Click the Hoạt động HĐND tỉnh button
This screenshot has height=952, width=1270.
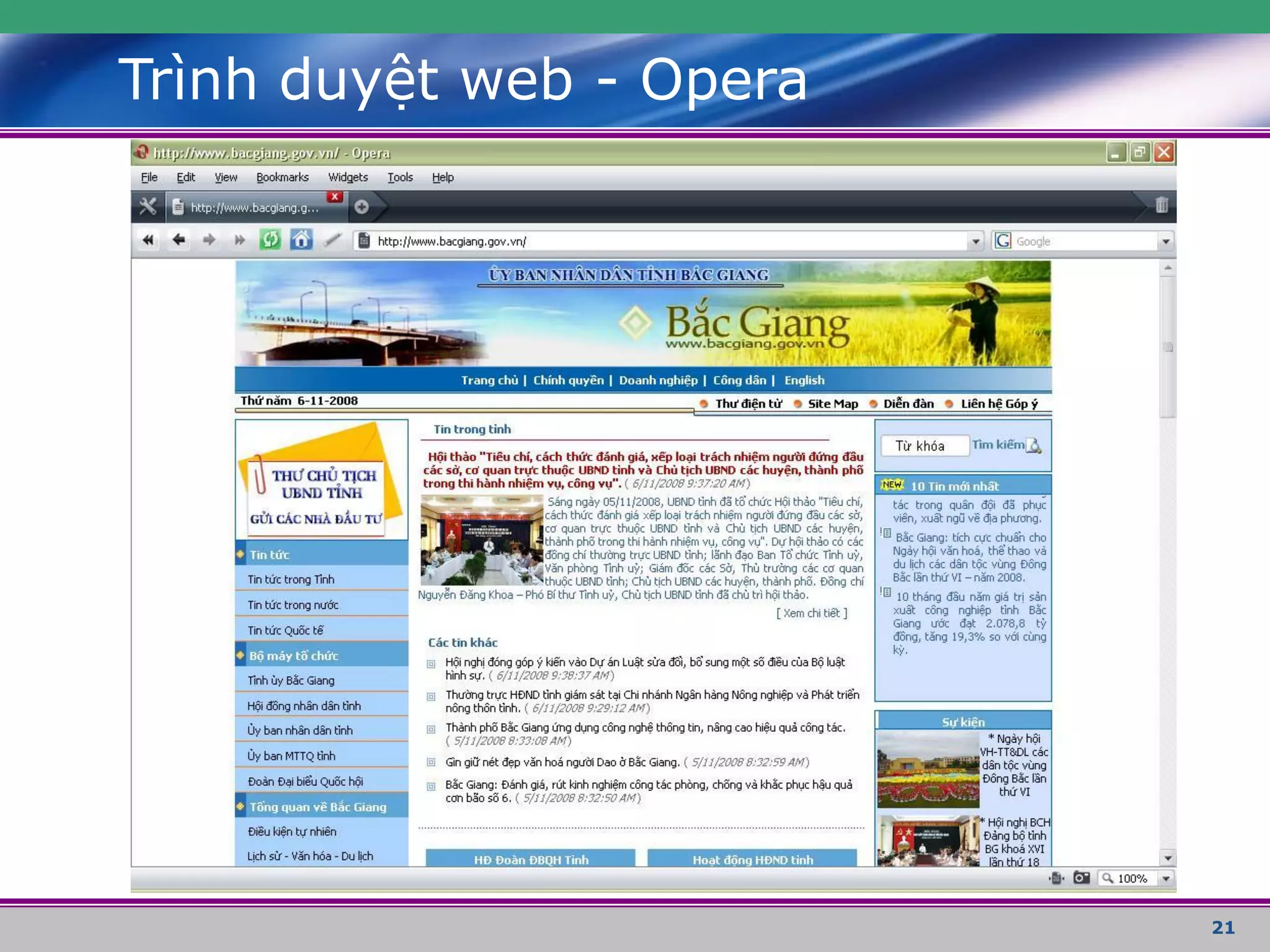tap(752, 859)
